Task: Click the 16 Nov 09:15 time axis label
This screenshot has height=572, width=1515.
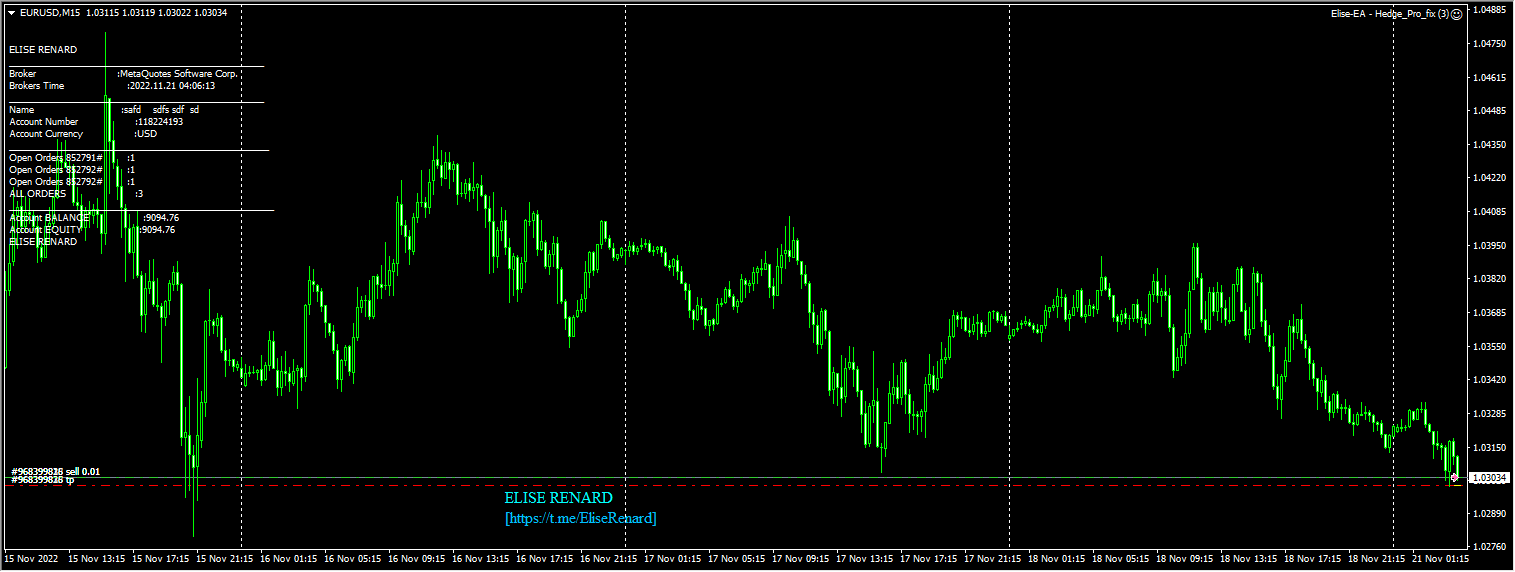Action: [x=417, y=559]
